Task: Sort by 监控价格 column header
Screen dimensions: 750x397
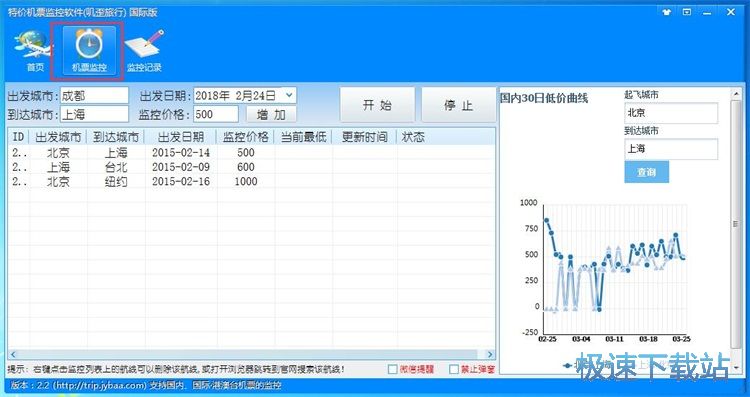Action: tap(245, 137)
